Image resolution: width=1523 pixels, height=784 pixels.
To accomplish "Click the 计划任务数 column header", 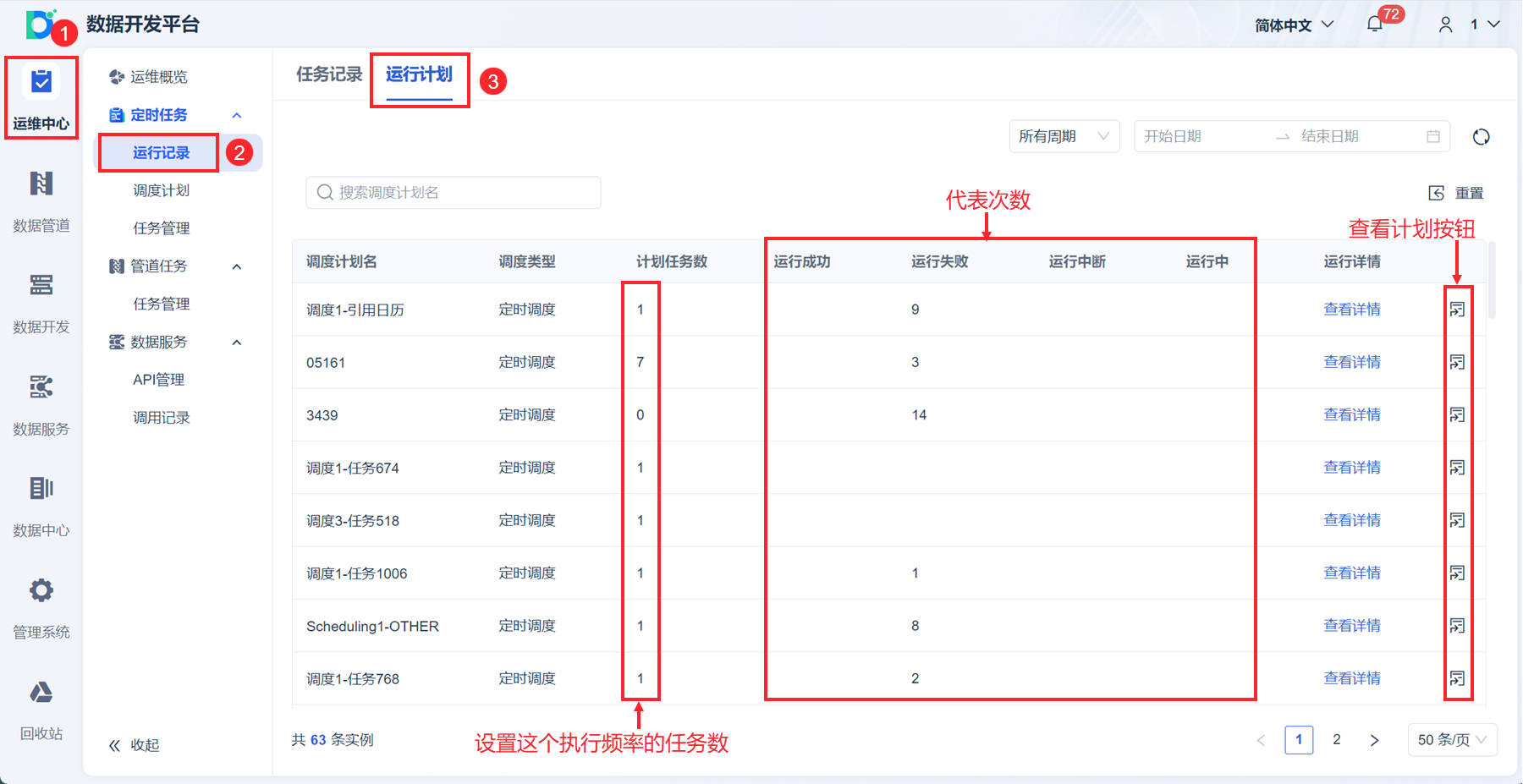I will (x=672, y=262).
